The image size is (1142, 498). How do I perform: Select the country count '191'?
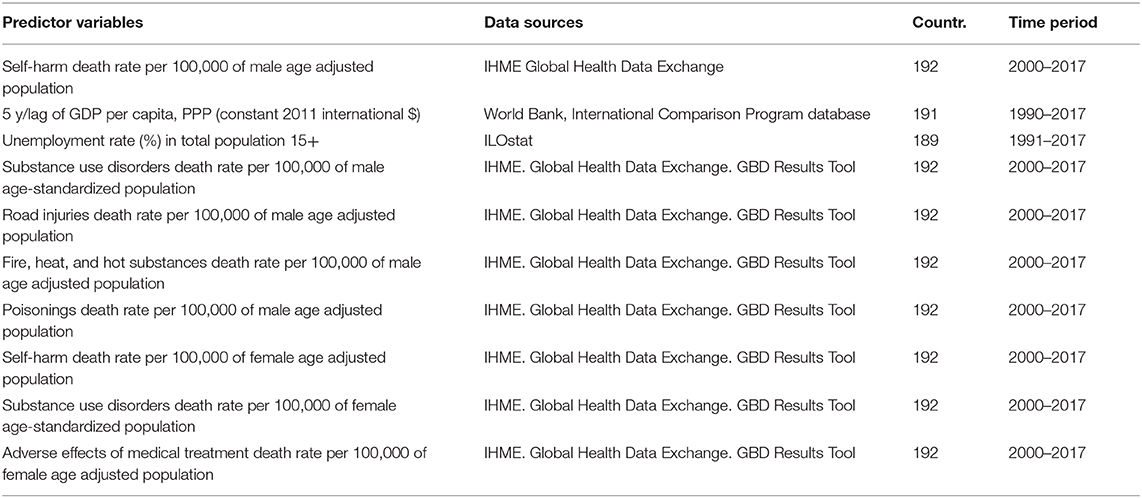(924, 113)
